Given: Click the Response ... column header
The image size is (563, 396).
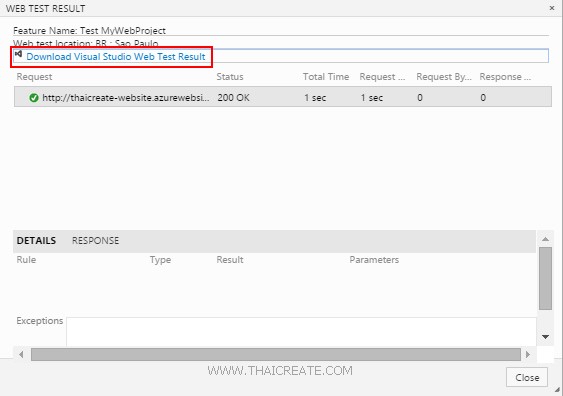Looking at the screenshot, I should [x=505, y=77].
